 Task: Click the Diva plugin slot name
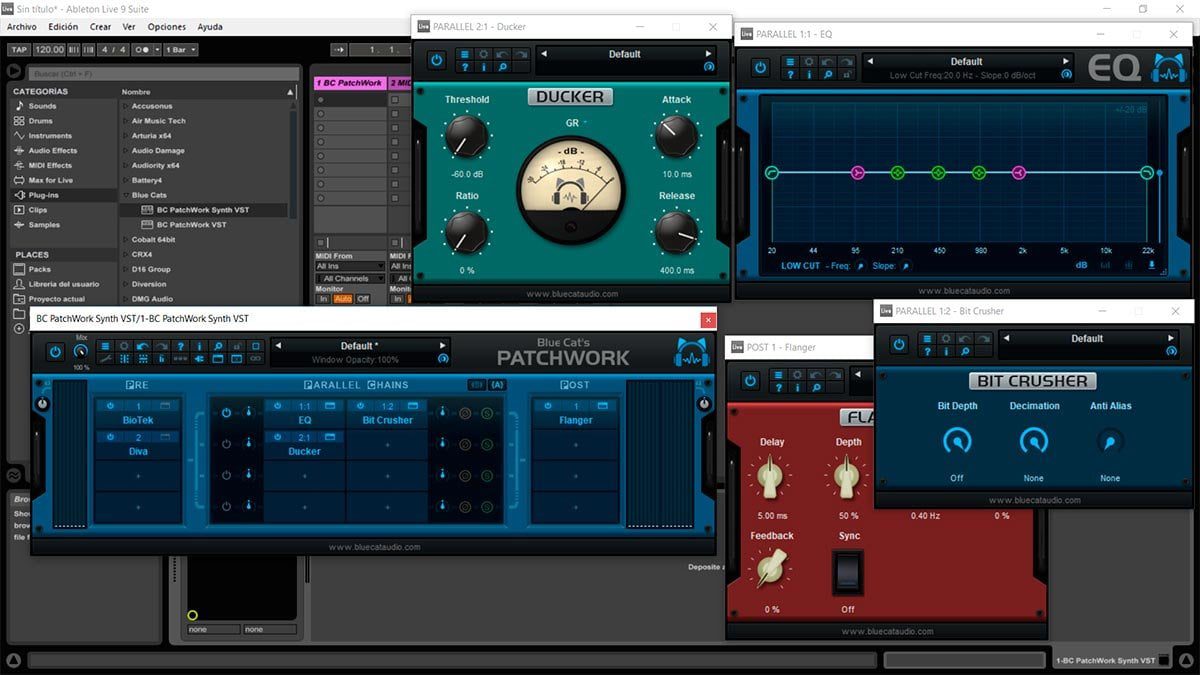pos(138,451)
